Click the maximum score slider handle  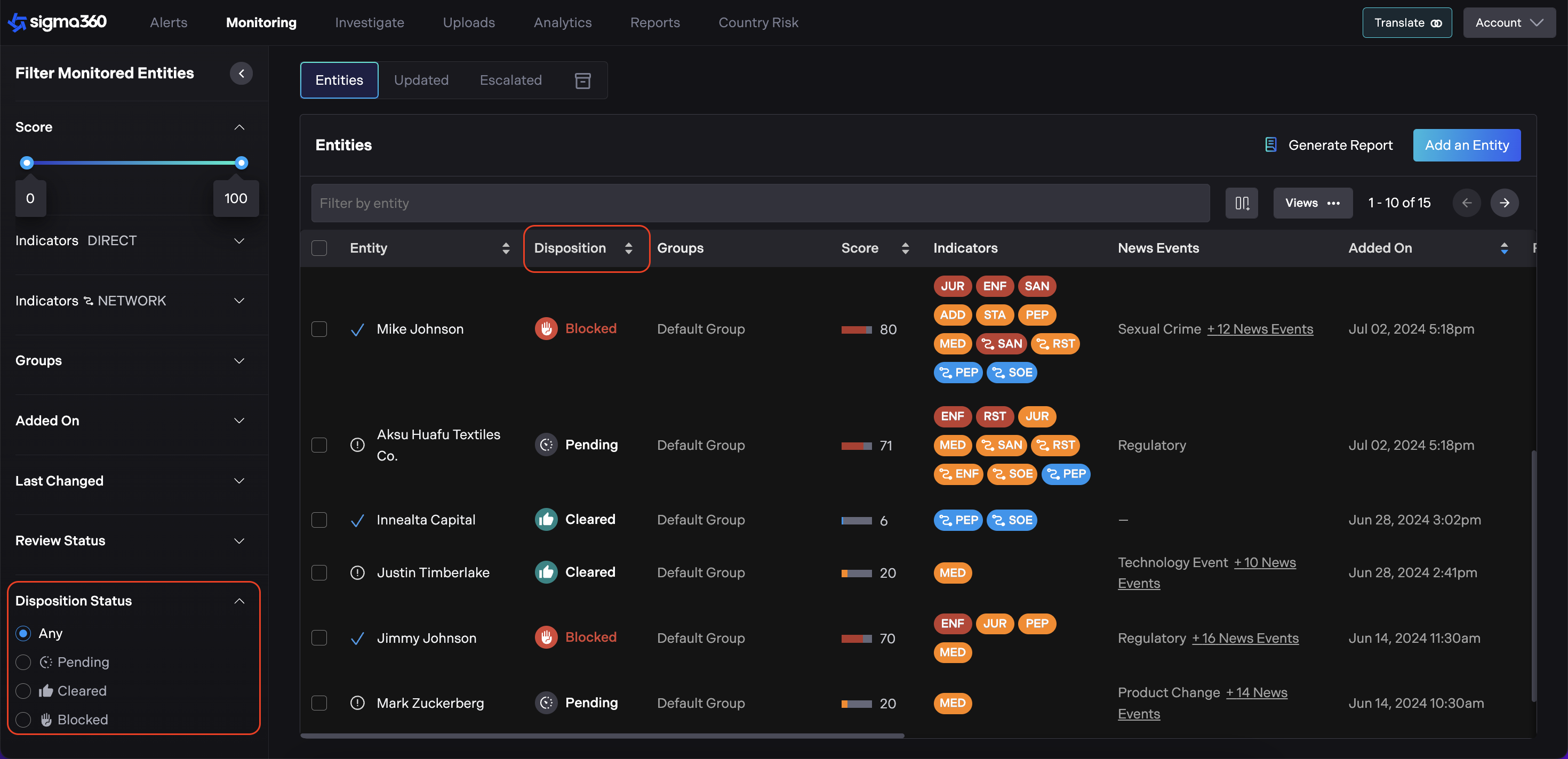[242, 163]
